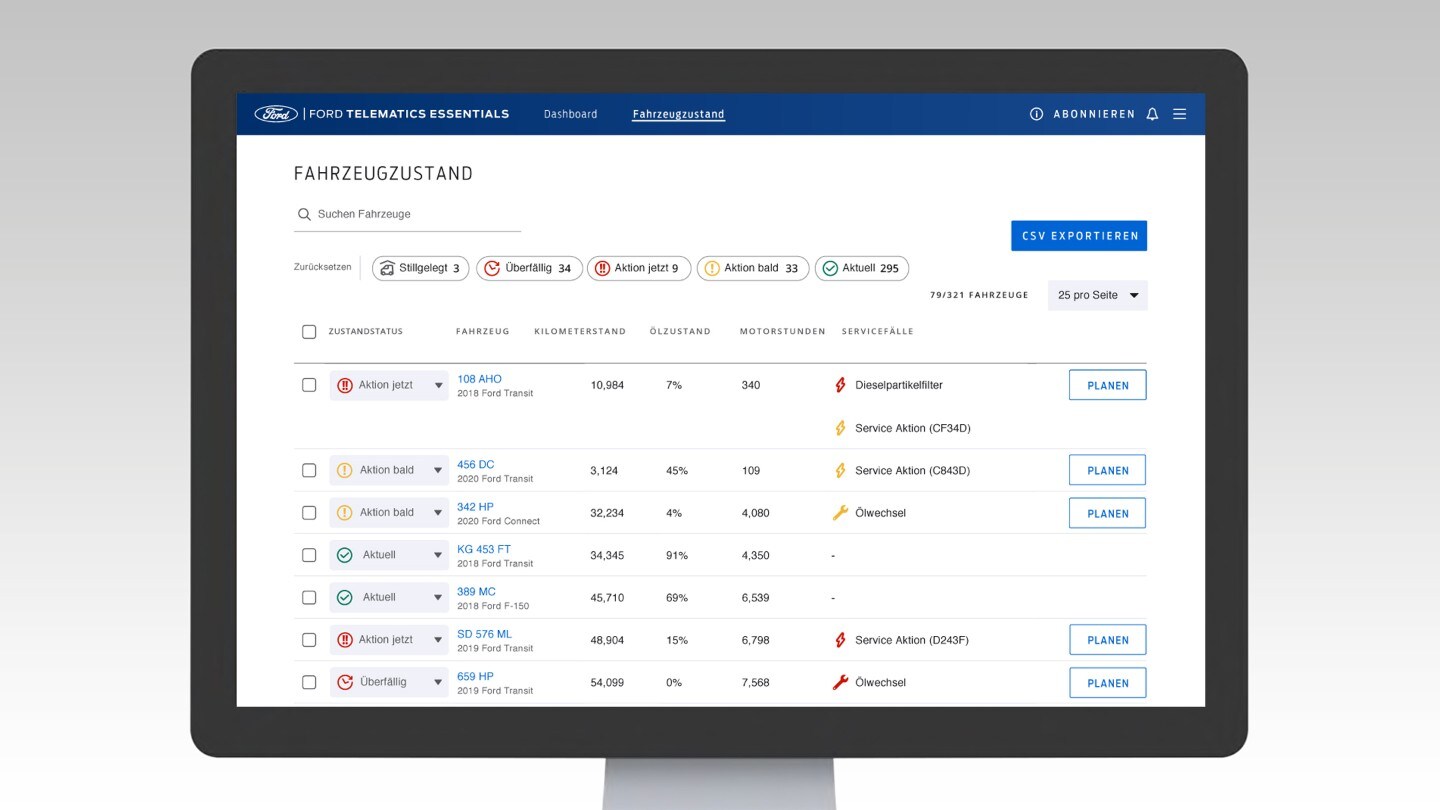Open Aktuell status dropdown arrow for 389 MC
Image resolution: width=1440 pixels, height=810 pixels.
coord(438,598)
